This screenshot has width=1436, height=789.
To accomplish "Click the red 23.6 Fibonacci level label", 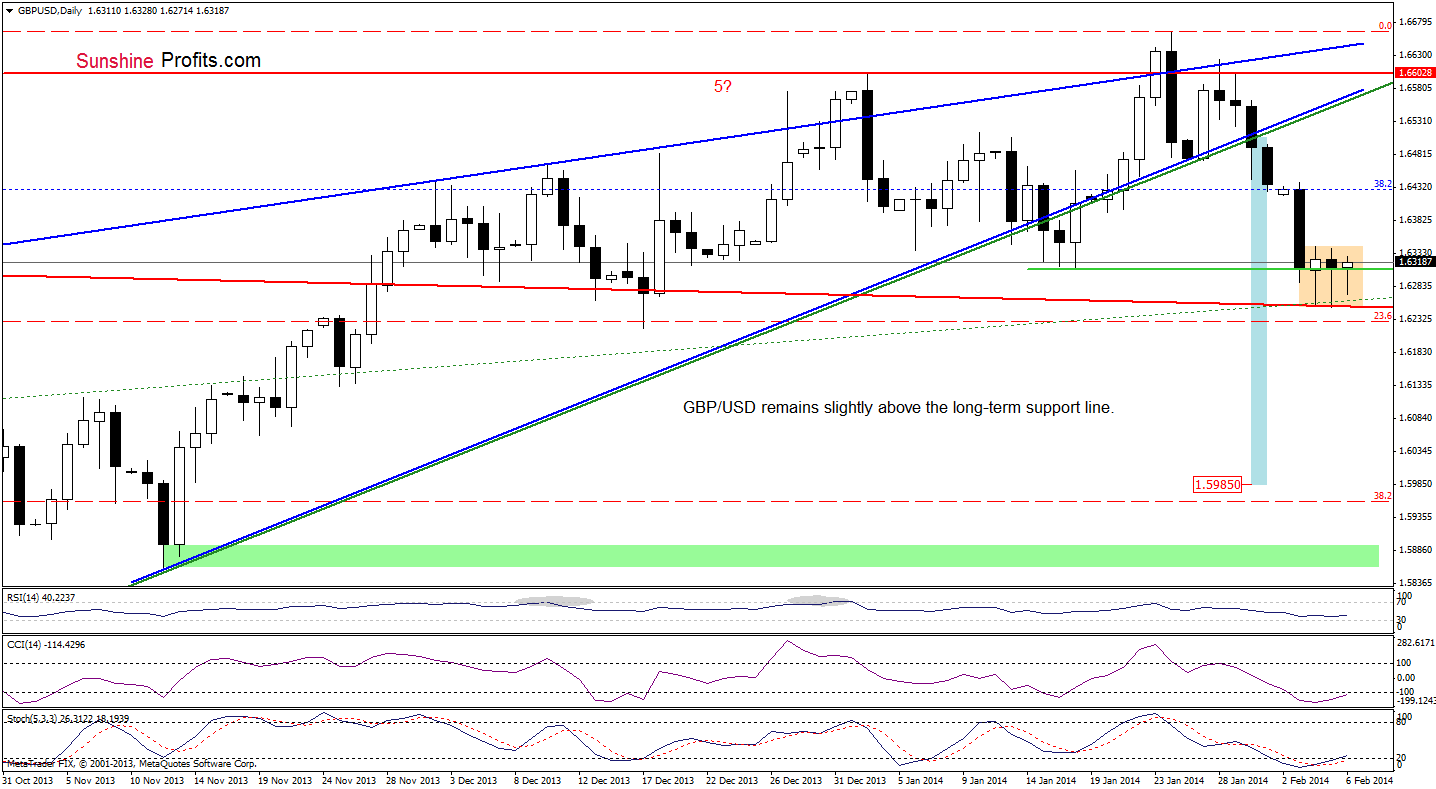I will click(1383, 315).
